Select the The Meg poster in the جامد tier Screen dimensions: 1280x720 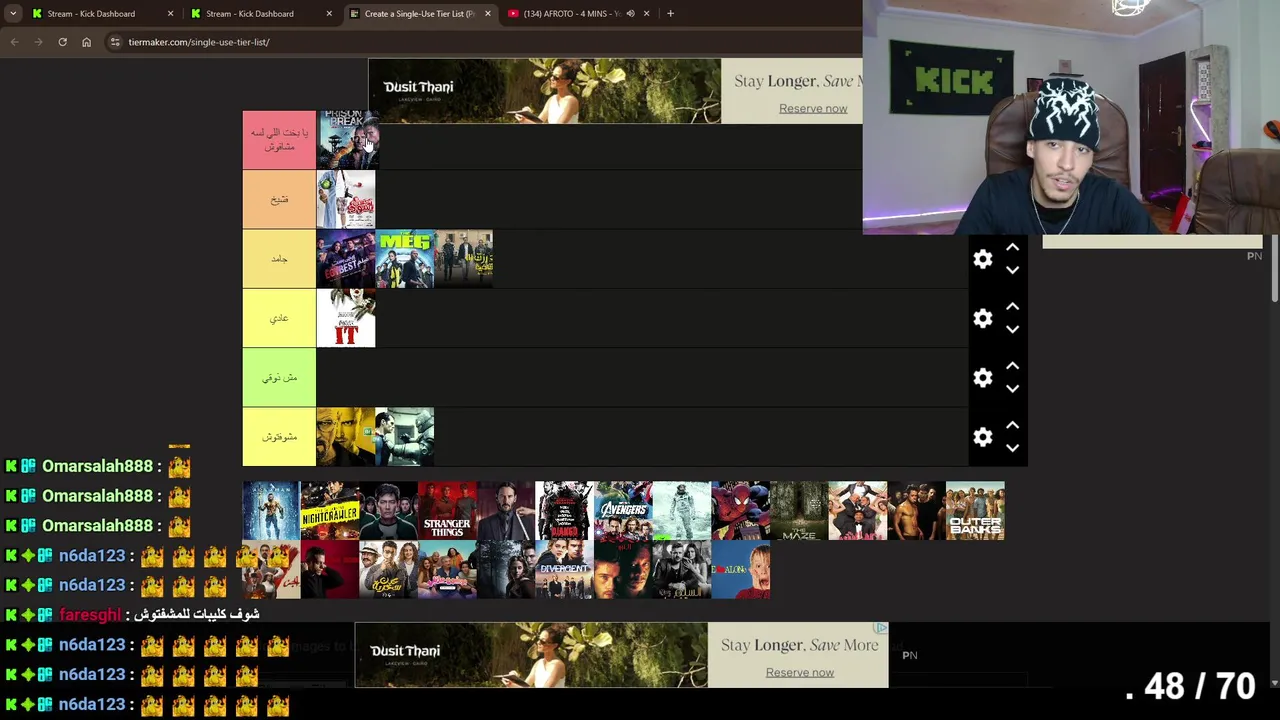[405, 259]
